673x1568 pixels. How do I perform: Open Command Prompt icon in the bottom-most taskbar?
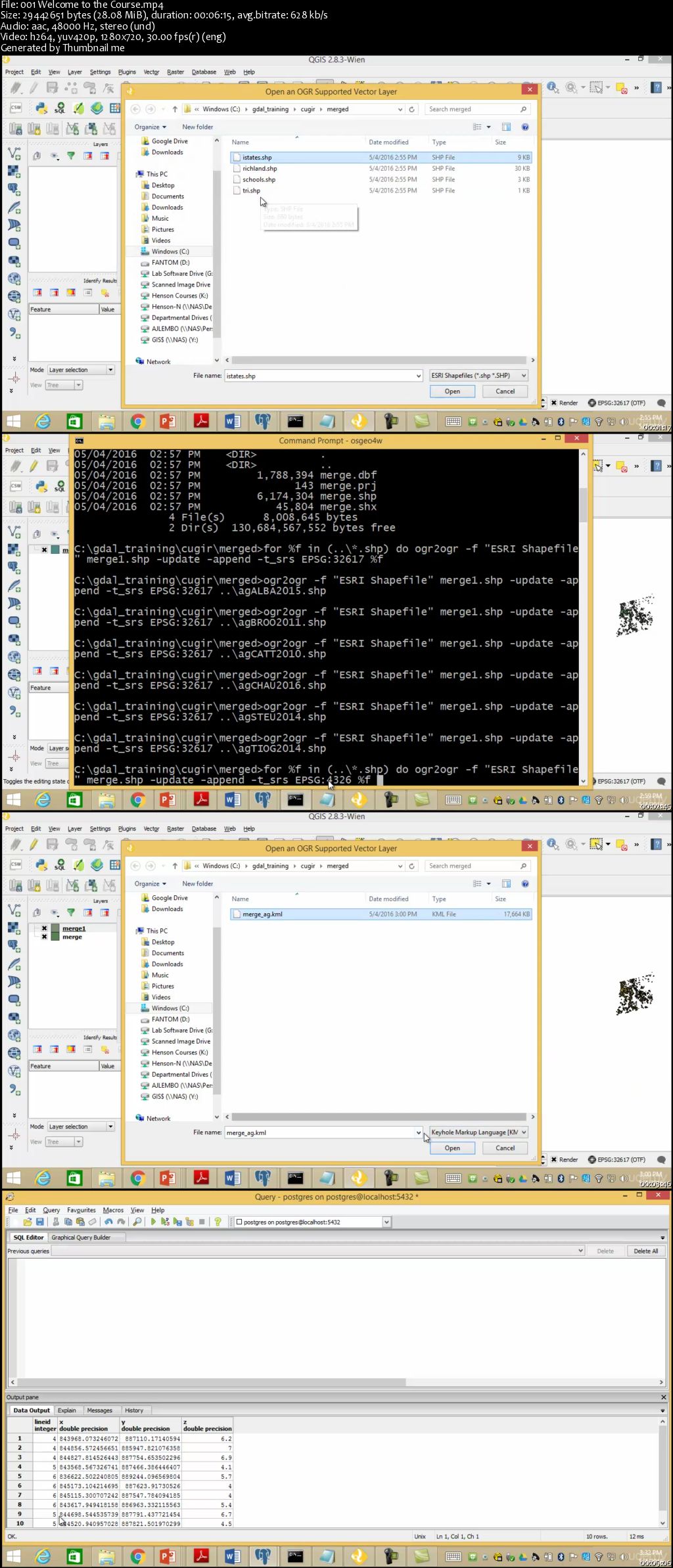click(296, 1556)
